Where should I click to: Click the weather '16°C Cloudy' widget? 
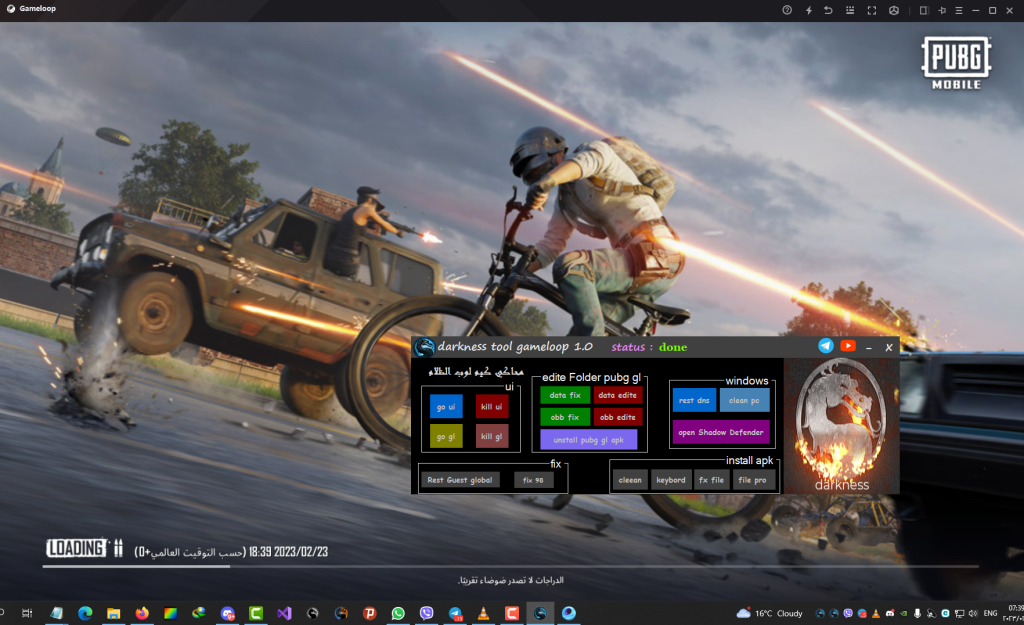click(769, 613)
